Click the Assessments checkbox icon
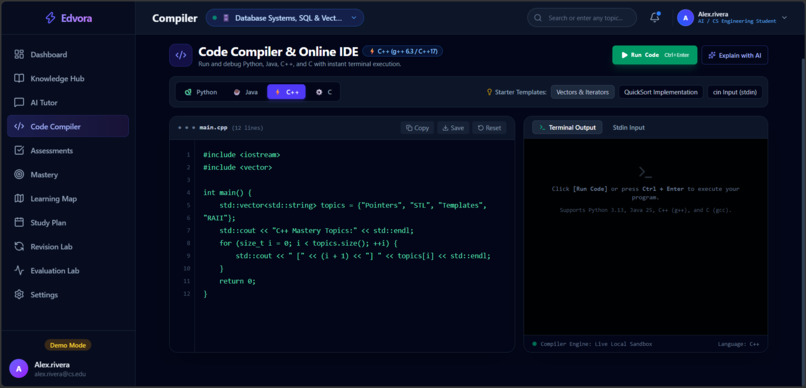 (x=19, y=151)
